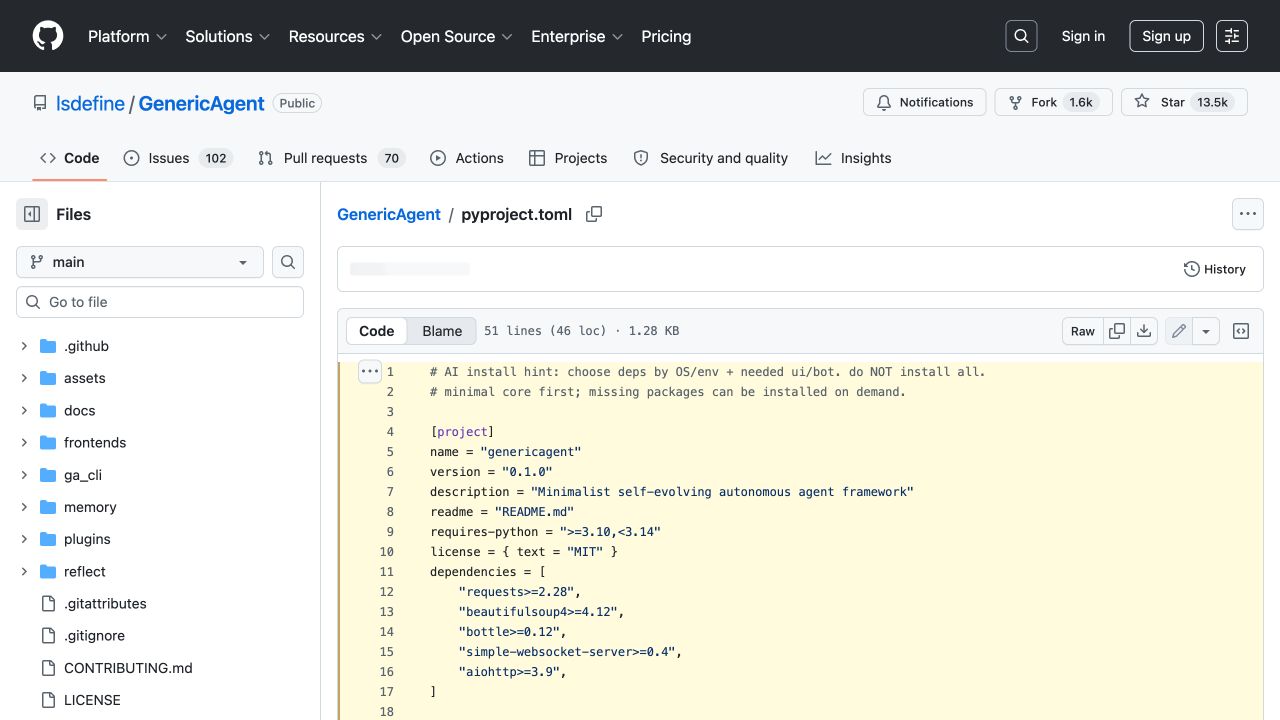Image resolution: width=1280 pixels, height=720 pixels.
Task: Expand the .github folder
Action: [24, 346]
